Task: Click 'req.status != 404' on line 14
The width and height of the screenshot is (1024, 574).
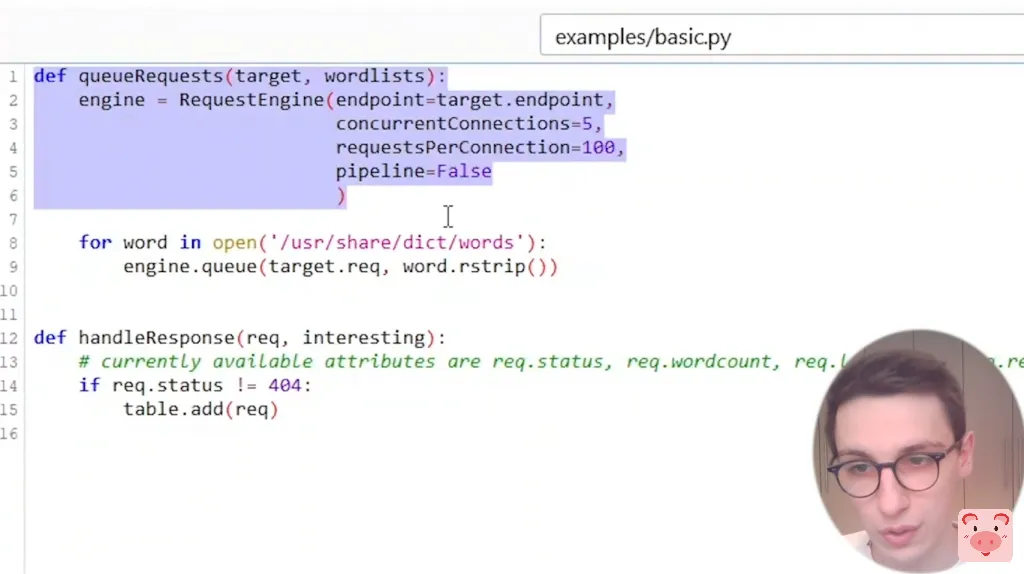Action: 206,386
